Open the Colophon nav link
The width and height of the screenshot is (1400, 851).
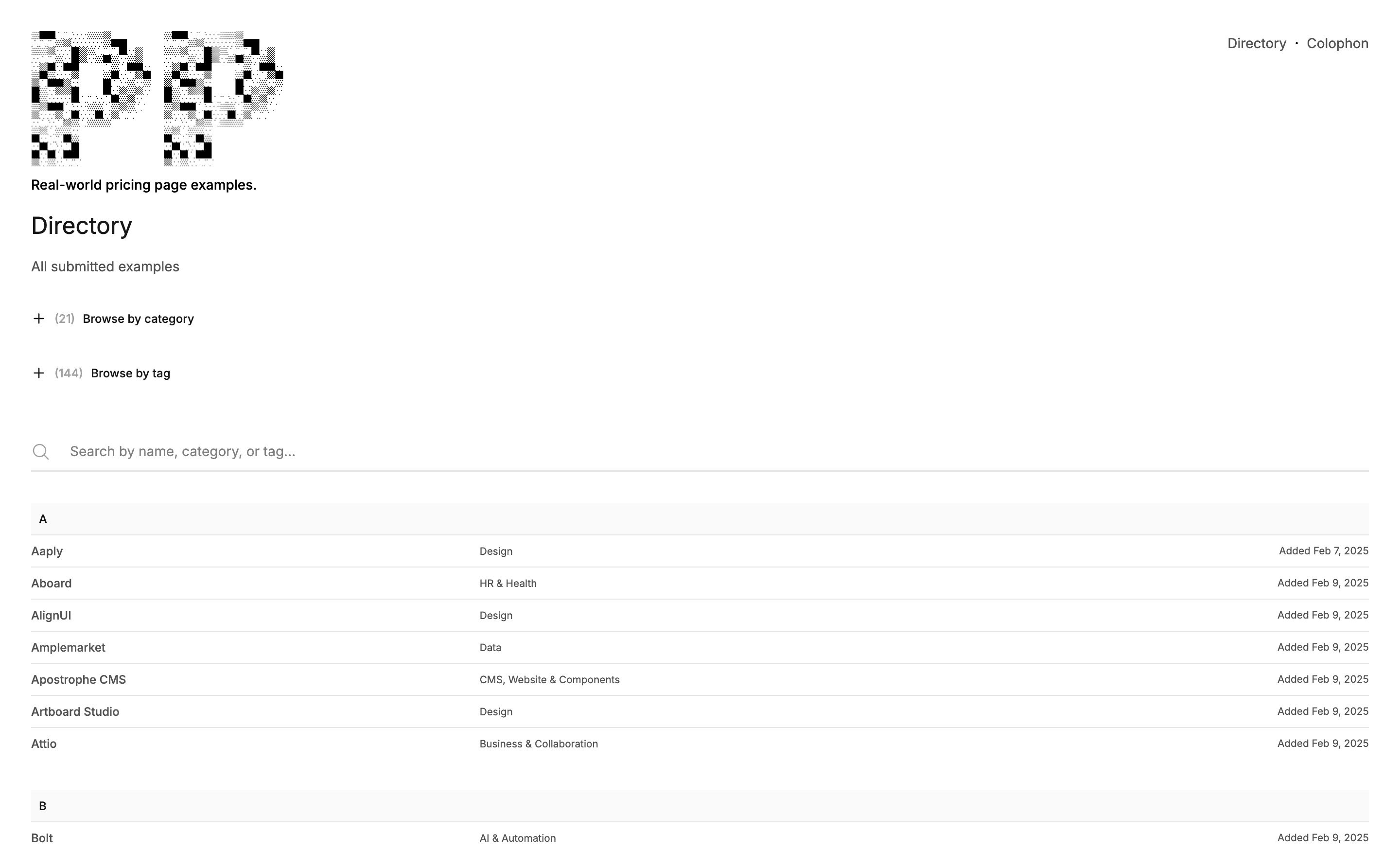[1337, 43]
